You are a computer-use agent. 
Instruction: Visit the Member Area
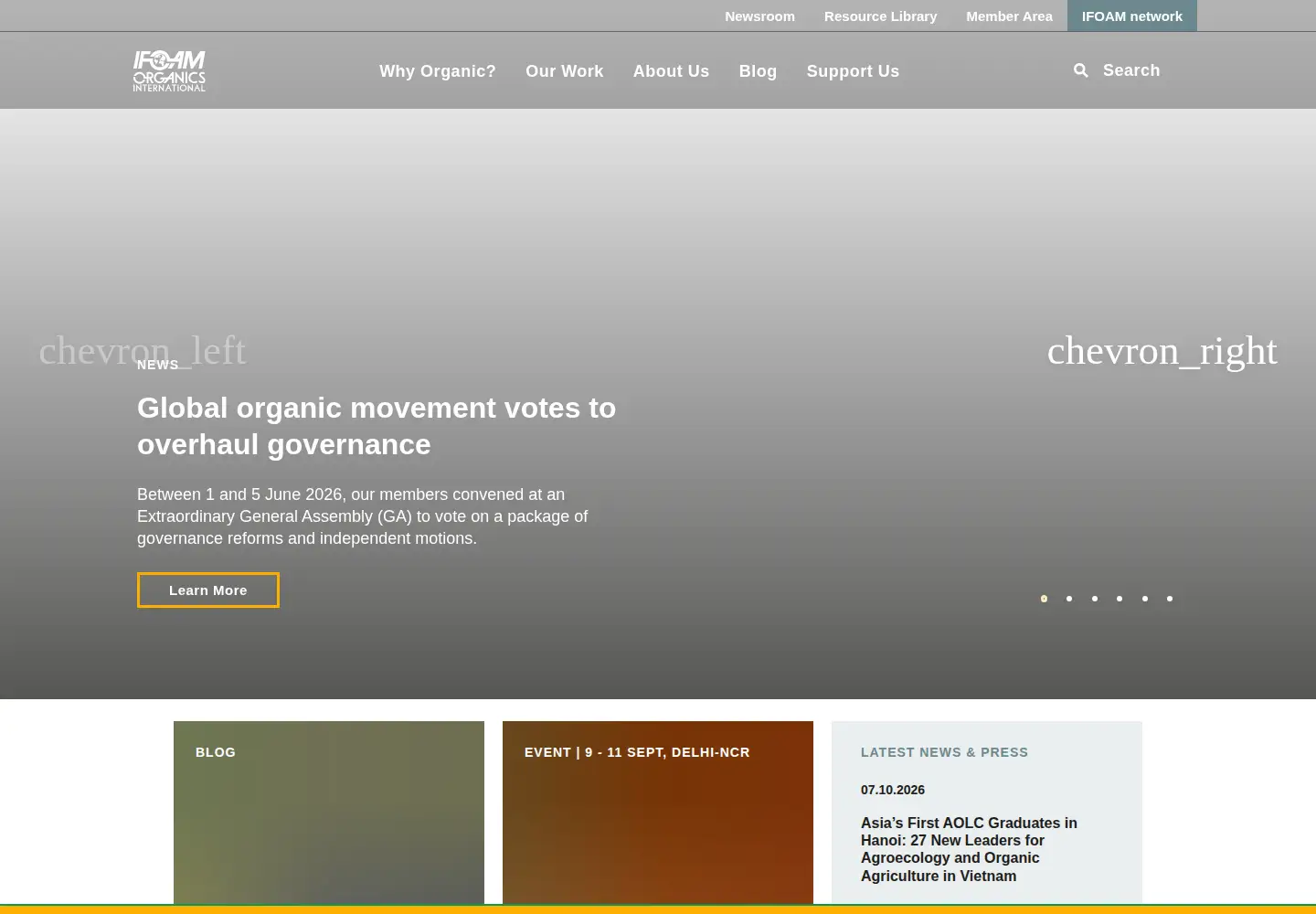[1009, 16]
